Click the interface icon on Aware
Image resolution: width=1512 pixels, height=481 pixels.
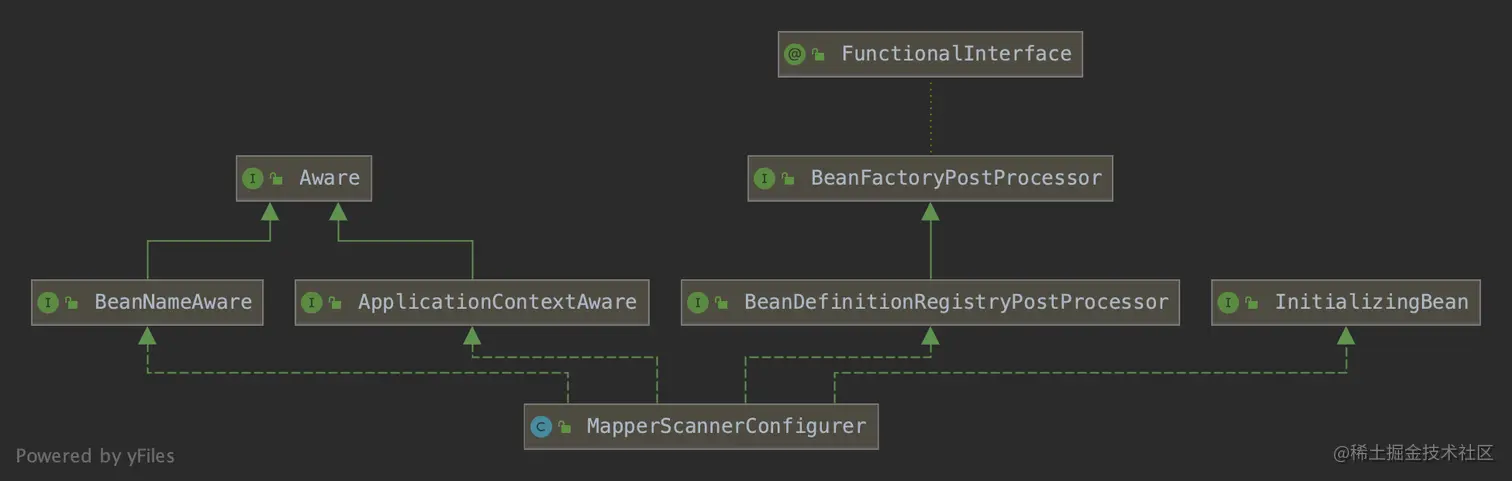pyautogui.click(x=253, y=178)
